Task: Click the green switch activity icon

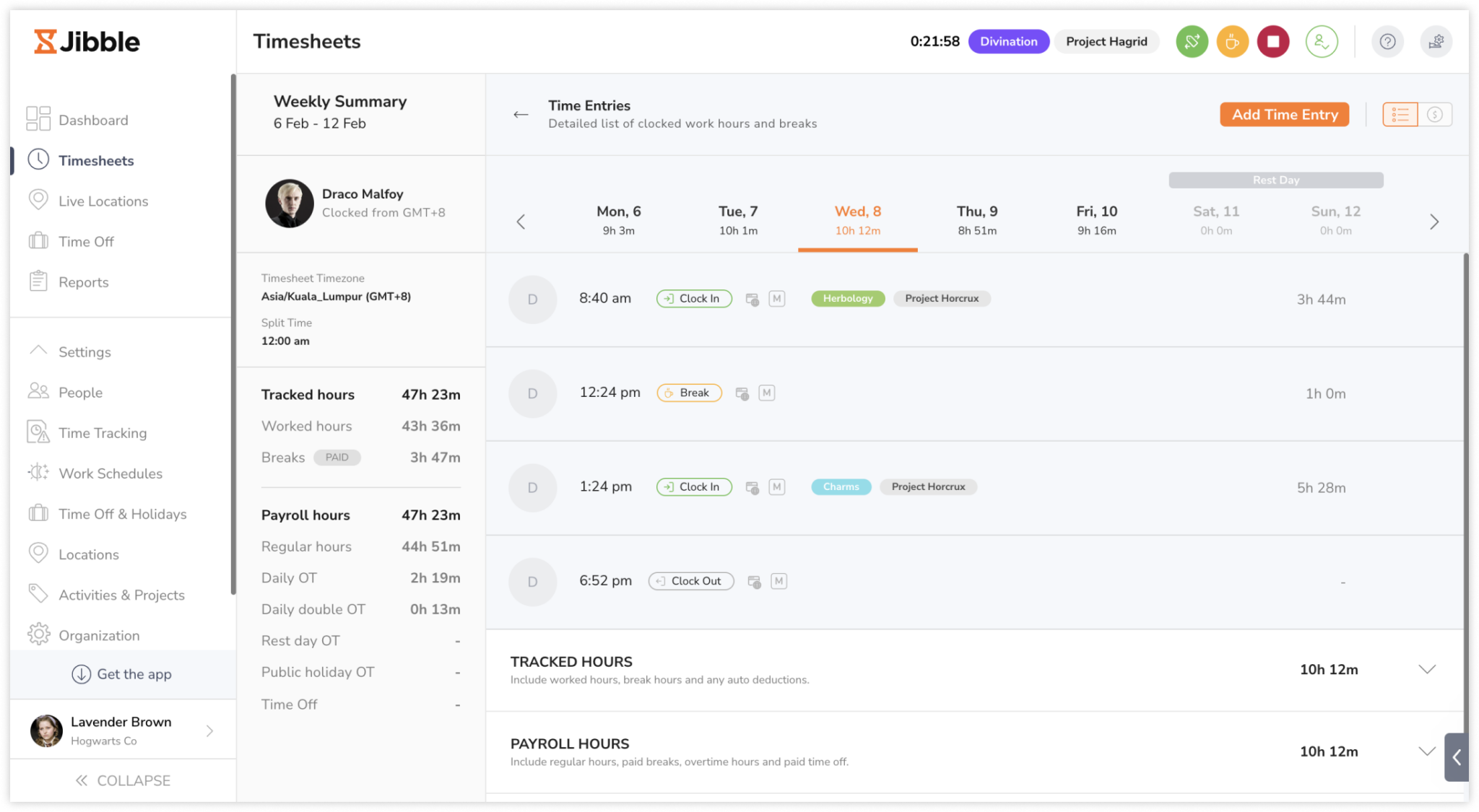Action: (1192, 42)
